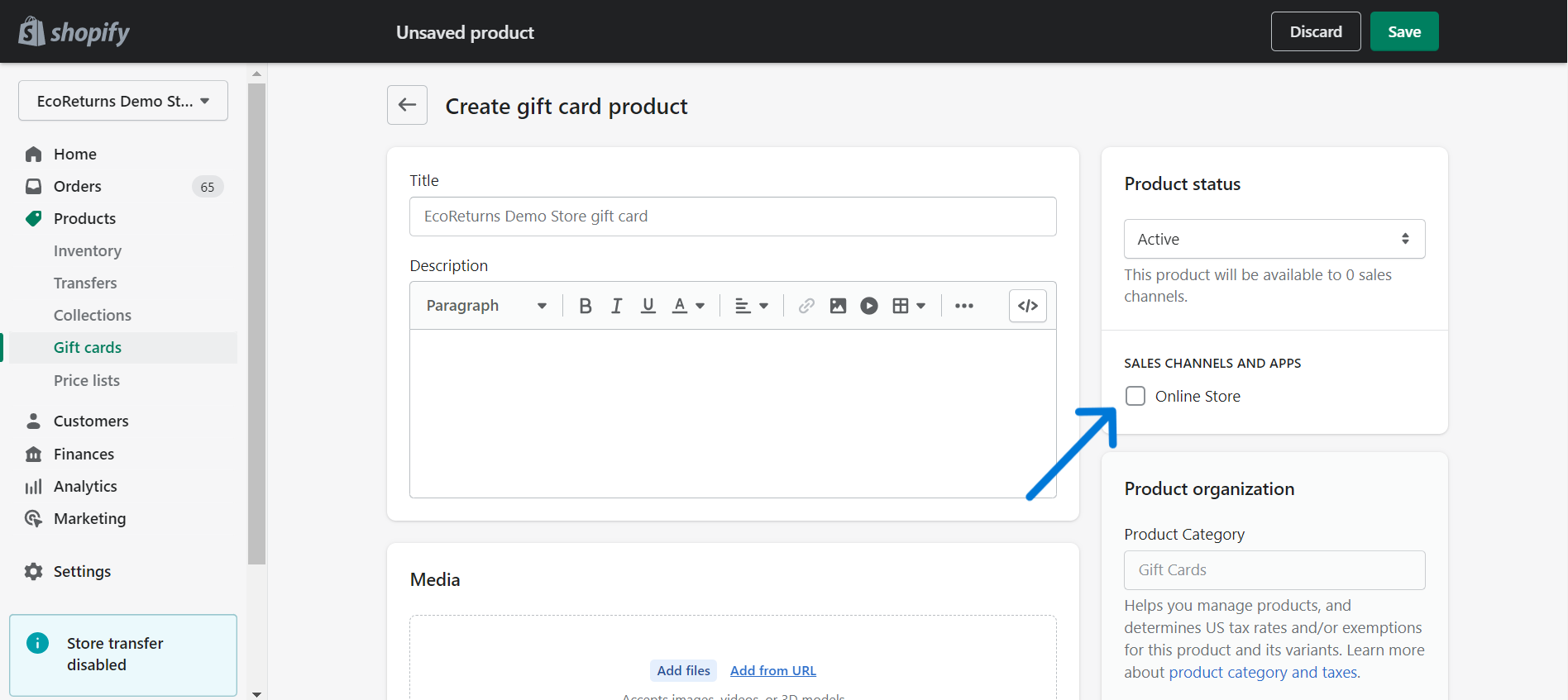Click the Save button

1403,31
